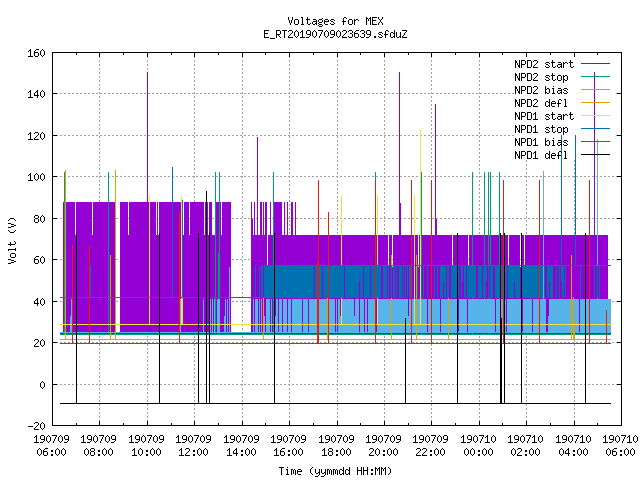Click the x-axis tick label 190710 04:00

574,446
